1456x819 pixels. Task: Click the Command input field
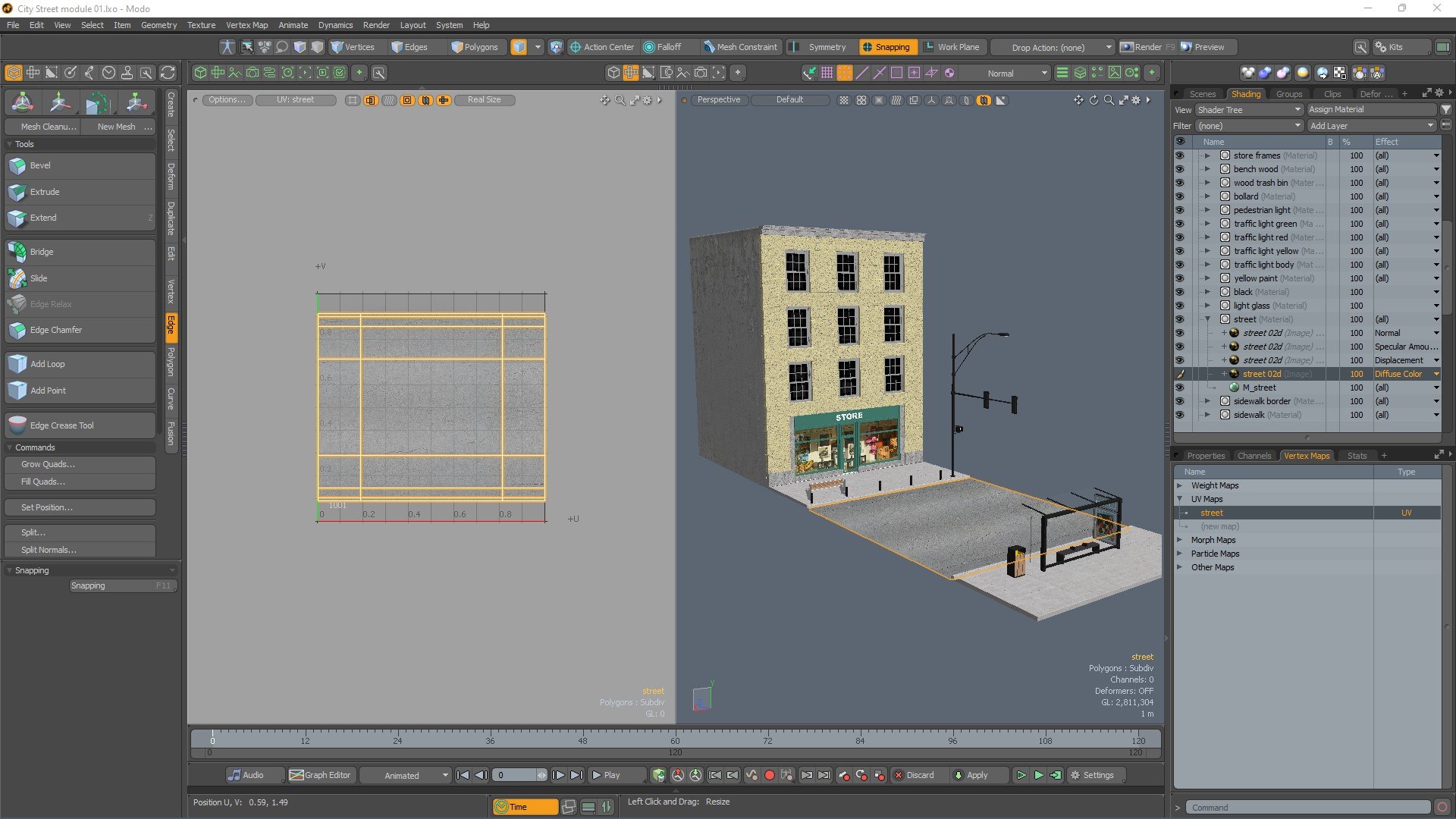click(1307, 808)
